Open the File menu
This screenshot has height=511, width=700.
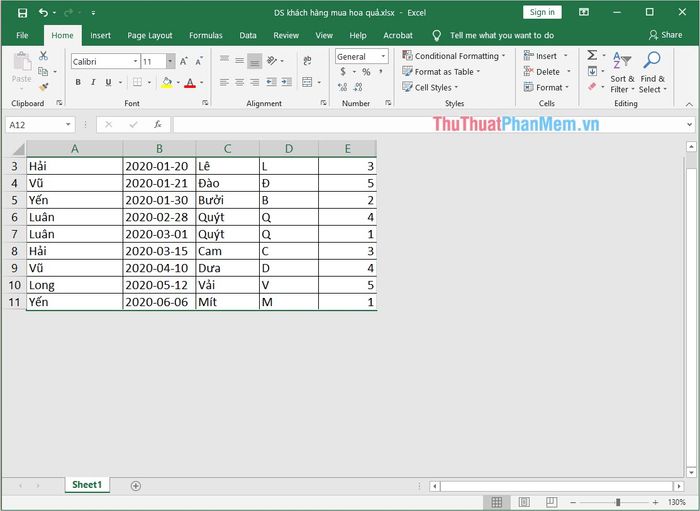pyautogui.click(x=22, y=35)
